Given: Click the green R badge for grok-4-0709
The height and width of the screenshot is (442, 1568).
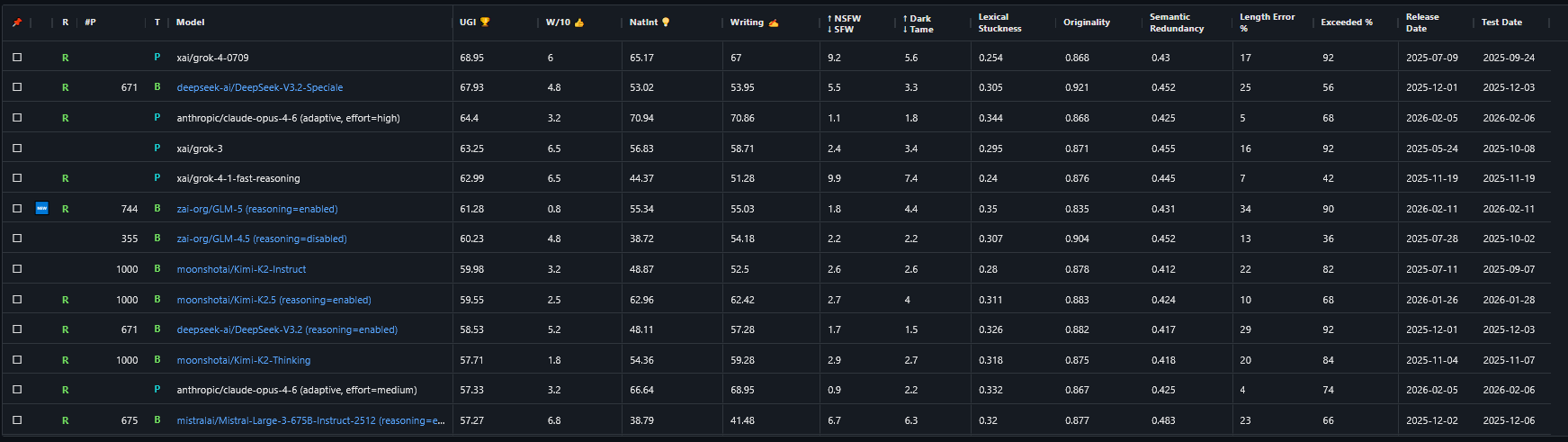Looking at the screenshot, I should click(65, 58).
